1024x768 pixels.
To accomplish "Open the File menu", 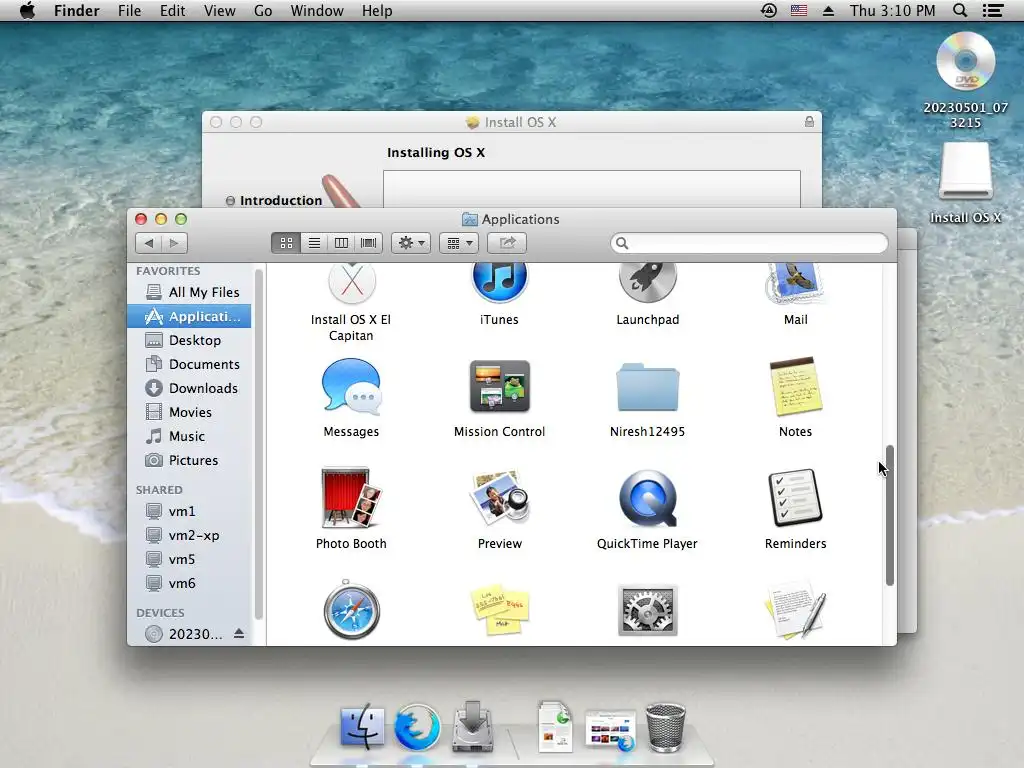I will [x=129, y=10].
